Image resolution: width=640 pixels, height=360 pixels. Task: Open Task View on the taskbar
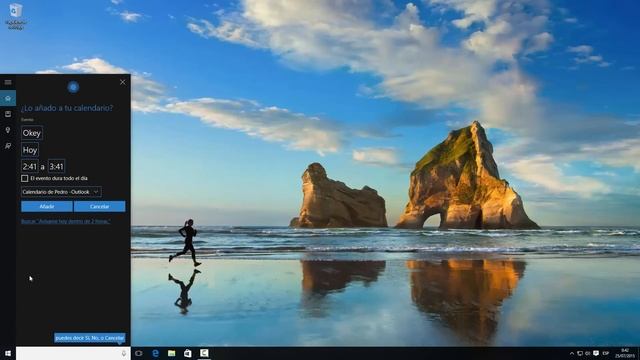coord(139,353)
